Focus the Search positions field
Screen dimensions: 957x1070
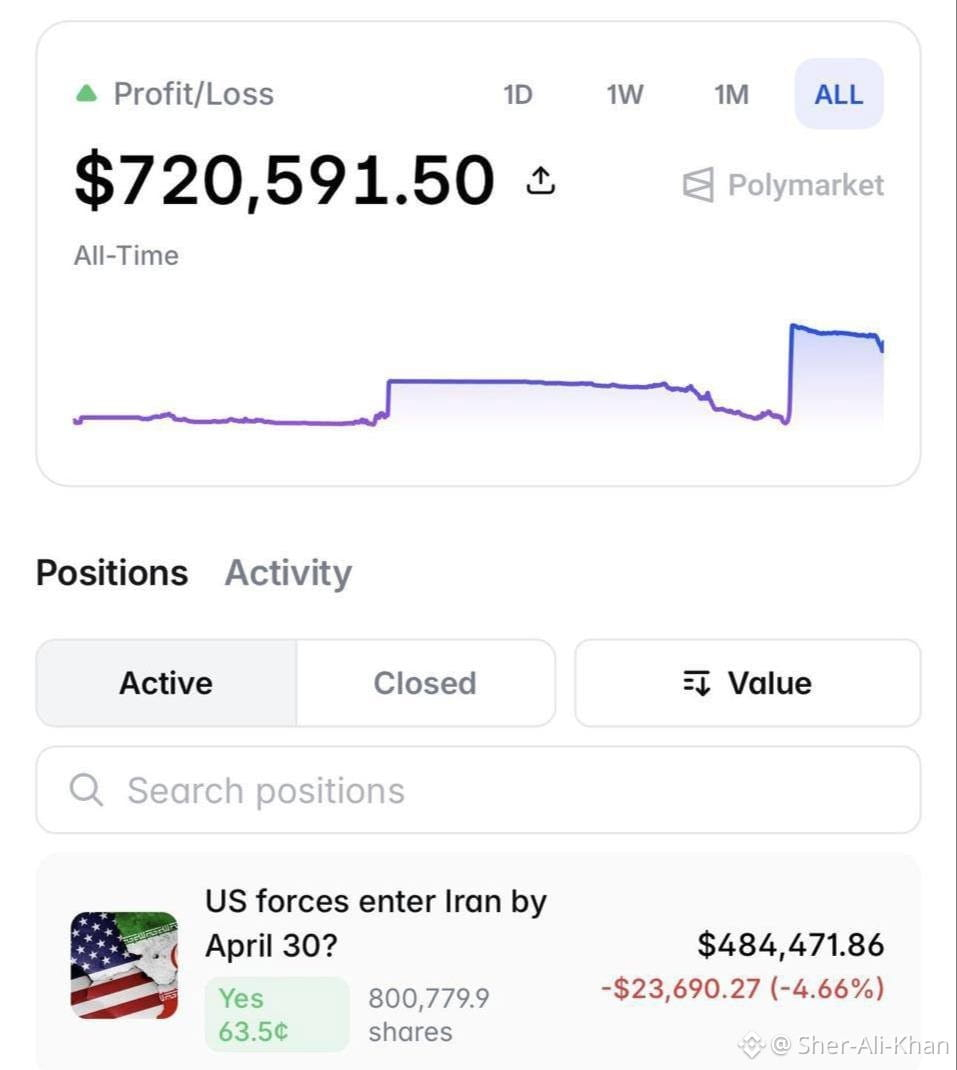click(478, 790)
